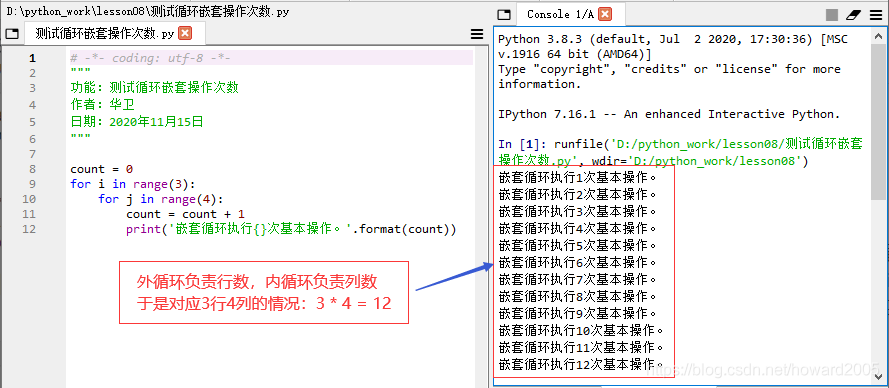Select the Console 1/A tab
This screenshot has height=388, width=889.
pyautogui.click(x=570, y=15)
